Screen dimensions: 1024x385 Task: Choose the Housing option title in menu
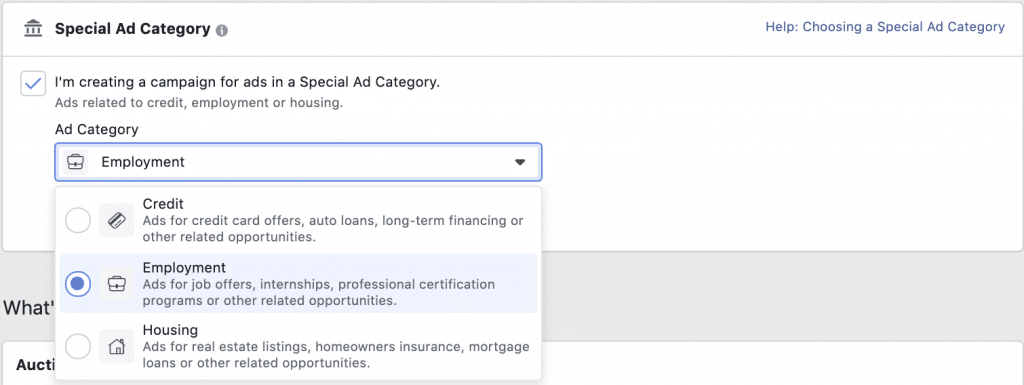tap(170, 330)
